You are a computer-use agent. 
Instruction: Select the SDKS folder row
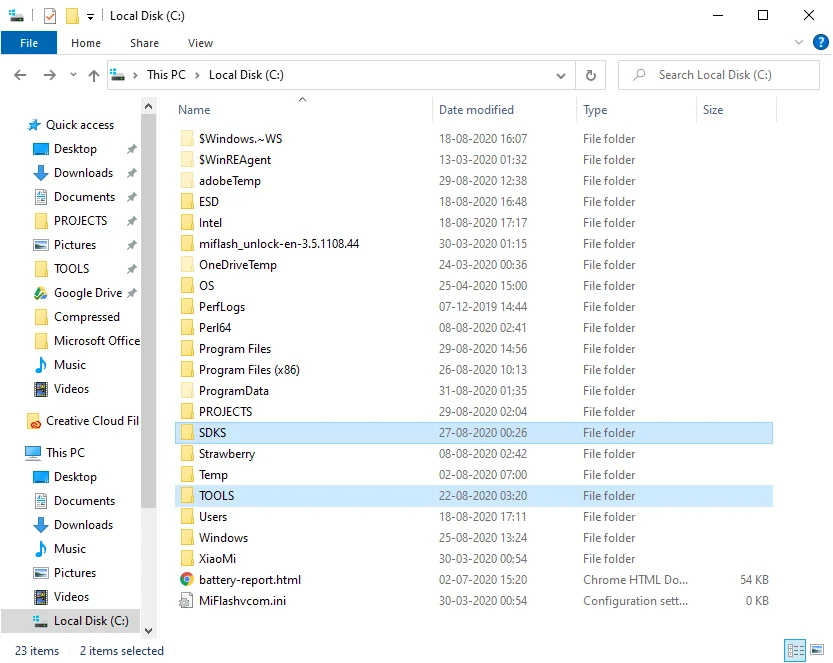(x=473, y=433)
